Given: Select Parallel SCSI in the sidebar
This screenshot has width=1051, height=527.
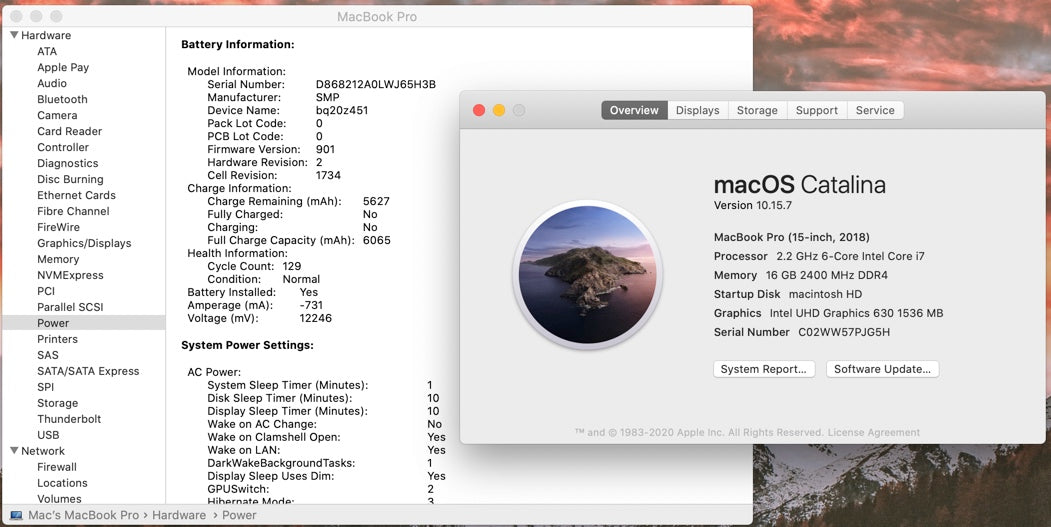Looking at the screenshot, I should tap(70, 307).
